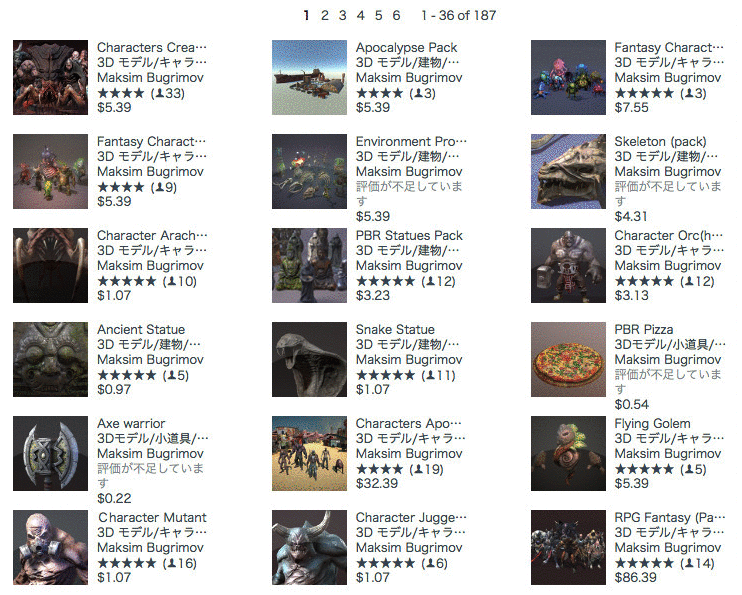742x595 pixels.
Task: Select the Skeleton (pack) dragon skull thumbnail
Action: click(568, 171)
